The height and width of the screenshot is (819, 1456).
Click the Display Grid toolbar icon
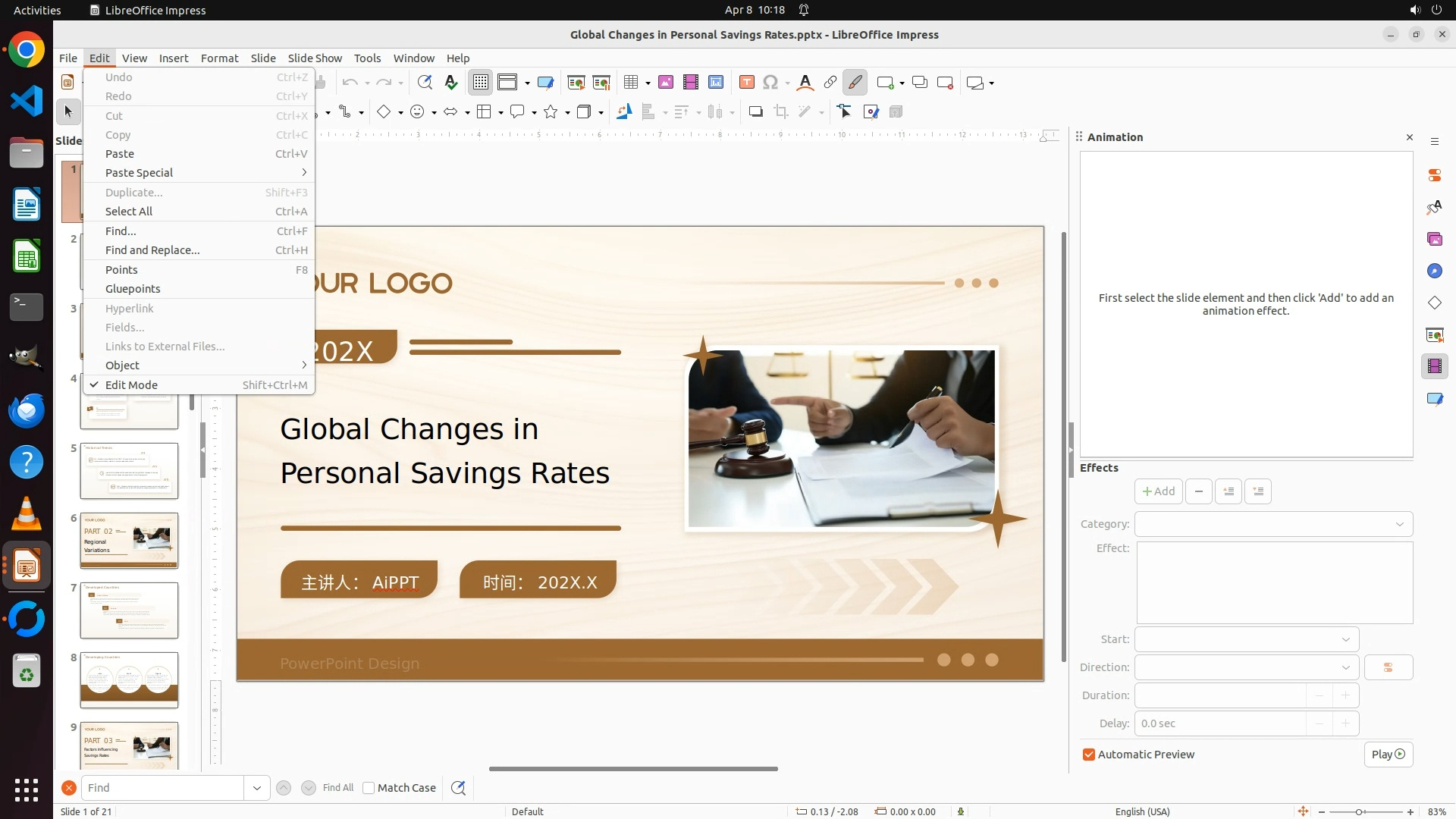click(x=481, y=83)
